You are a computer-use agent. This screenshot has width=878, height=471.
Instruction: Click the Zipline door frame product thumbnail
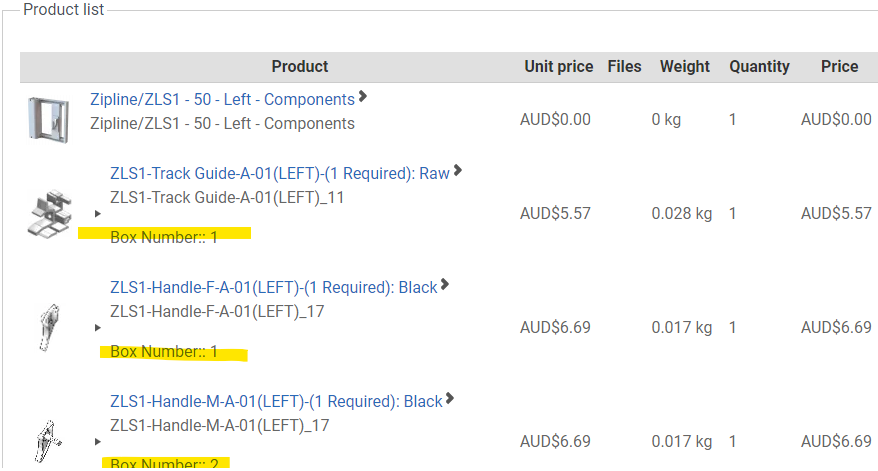(x=49, y=119)
